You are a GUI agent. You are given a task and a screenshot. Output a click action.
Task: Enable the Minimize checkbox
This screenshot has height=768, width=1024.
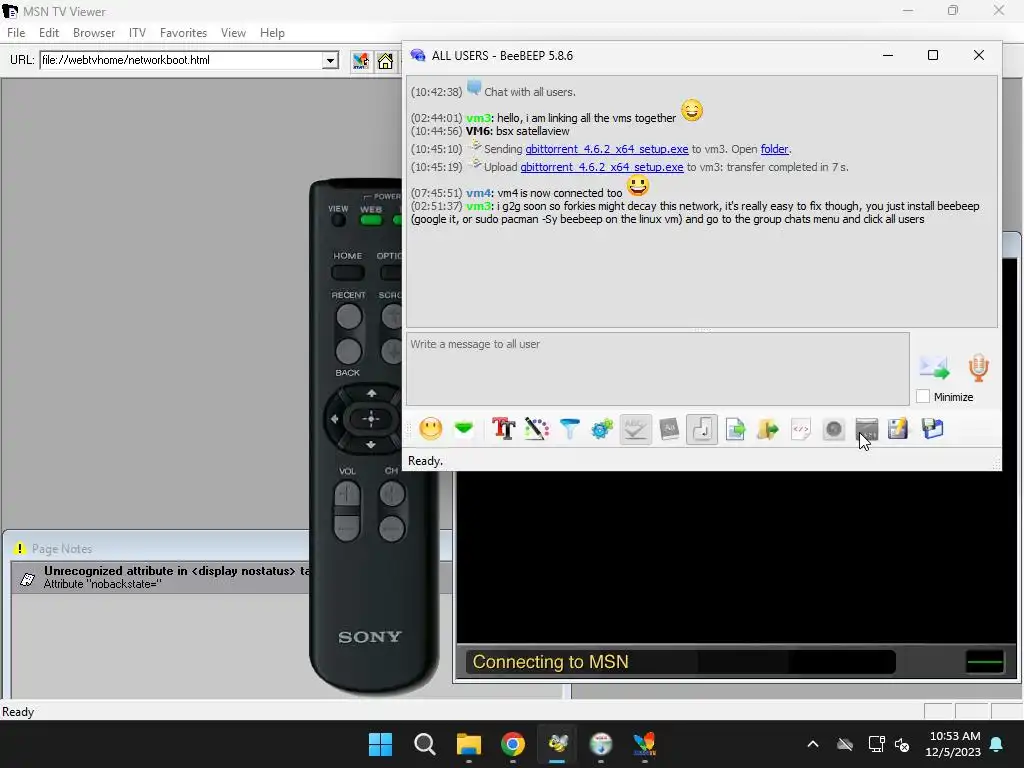923,396
